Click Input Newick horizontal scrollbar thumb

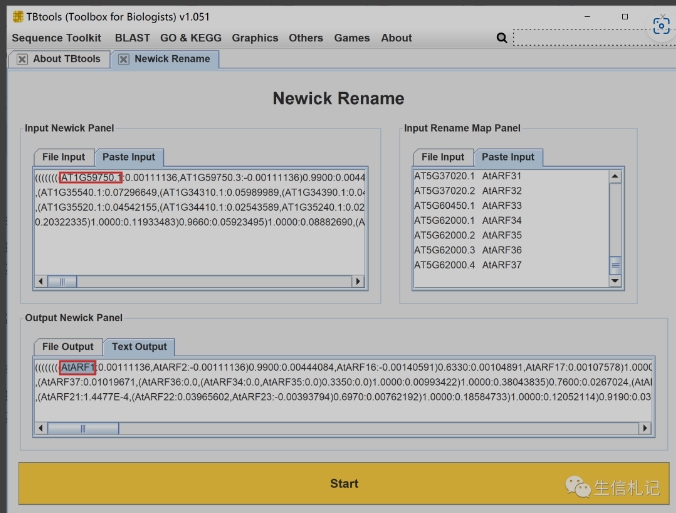pos(62,282)
